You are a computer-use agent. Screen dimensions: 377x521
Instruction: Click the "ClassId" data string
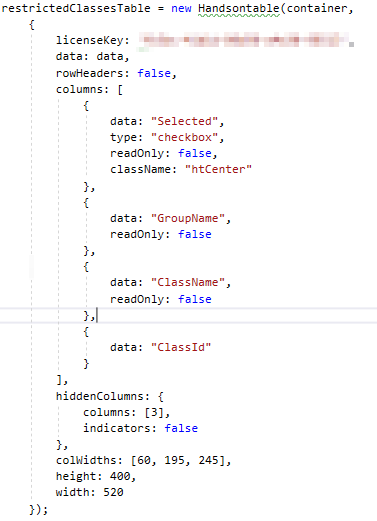click(181, 347)
